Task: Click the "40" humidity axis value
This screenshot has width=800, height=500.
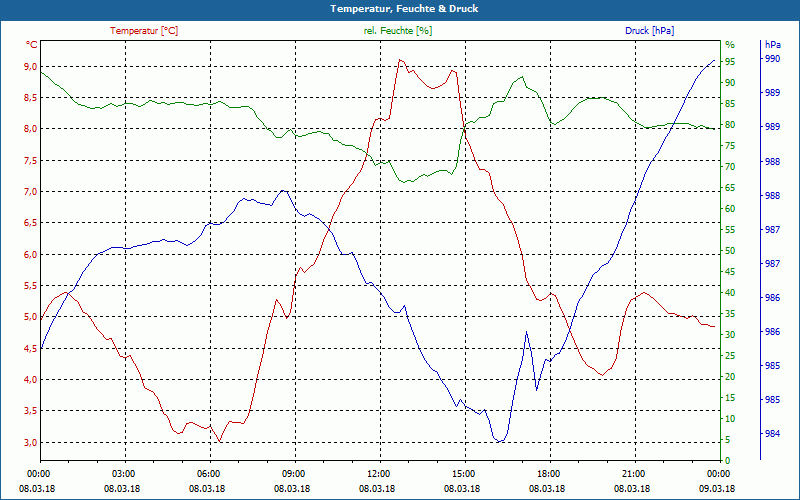Action: (x=730, y=293)
